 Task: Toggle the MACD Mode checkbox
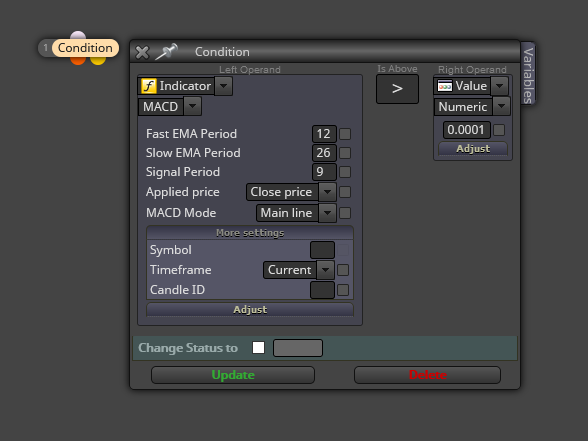[x=345, y=213]
